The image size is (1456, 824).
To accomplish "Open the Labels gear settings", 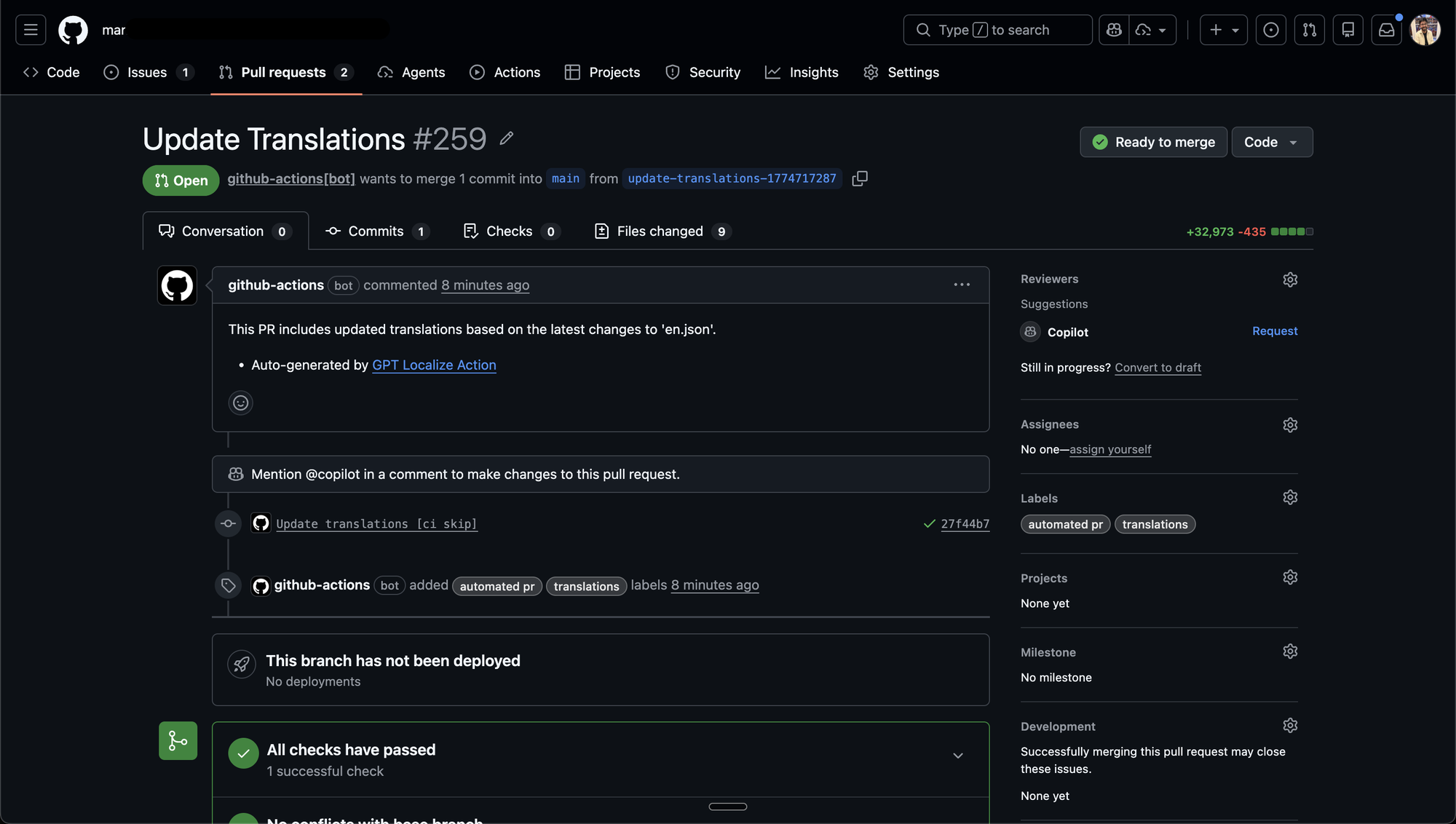I will [x=1290, y=498].
